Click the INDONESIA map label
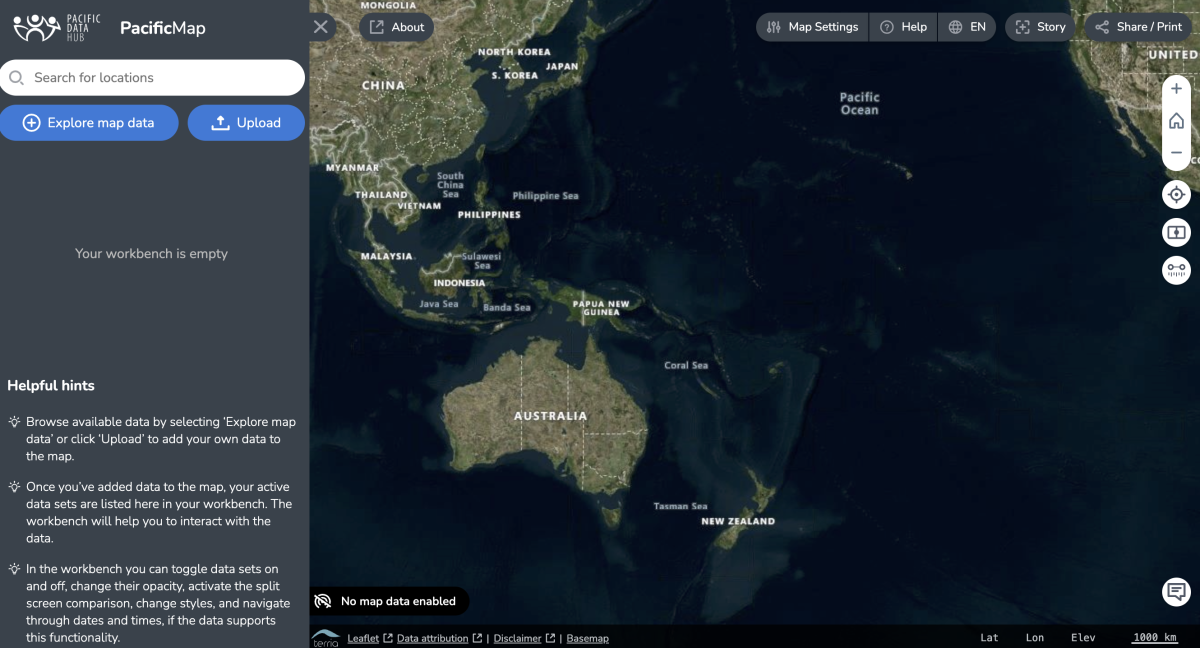 click(459, 283)
